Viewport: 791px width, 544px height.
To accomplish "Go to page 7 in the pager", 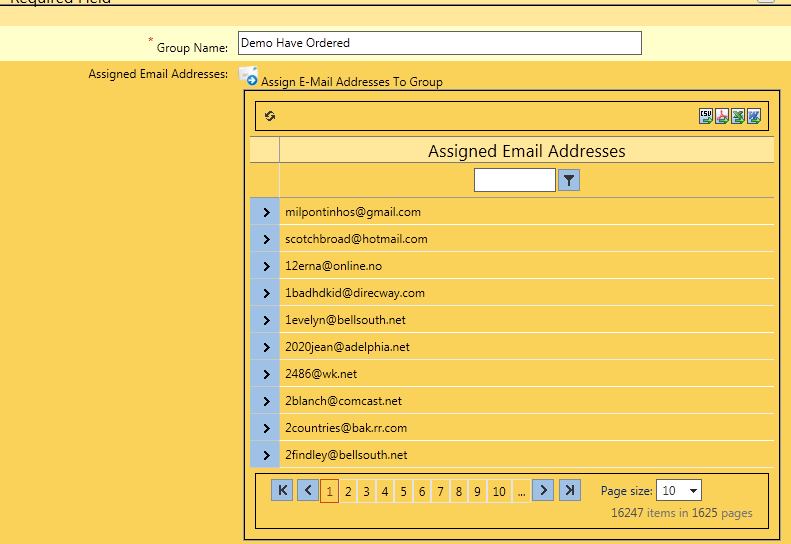I will coord(440,491).
